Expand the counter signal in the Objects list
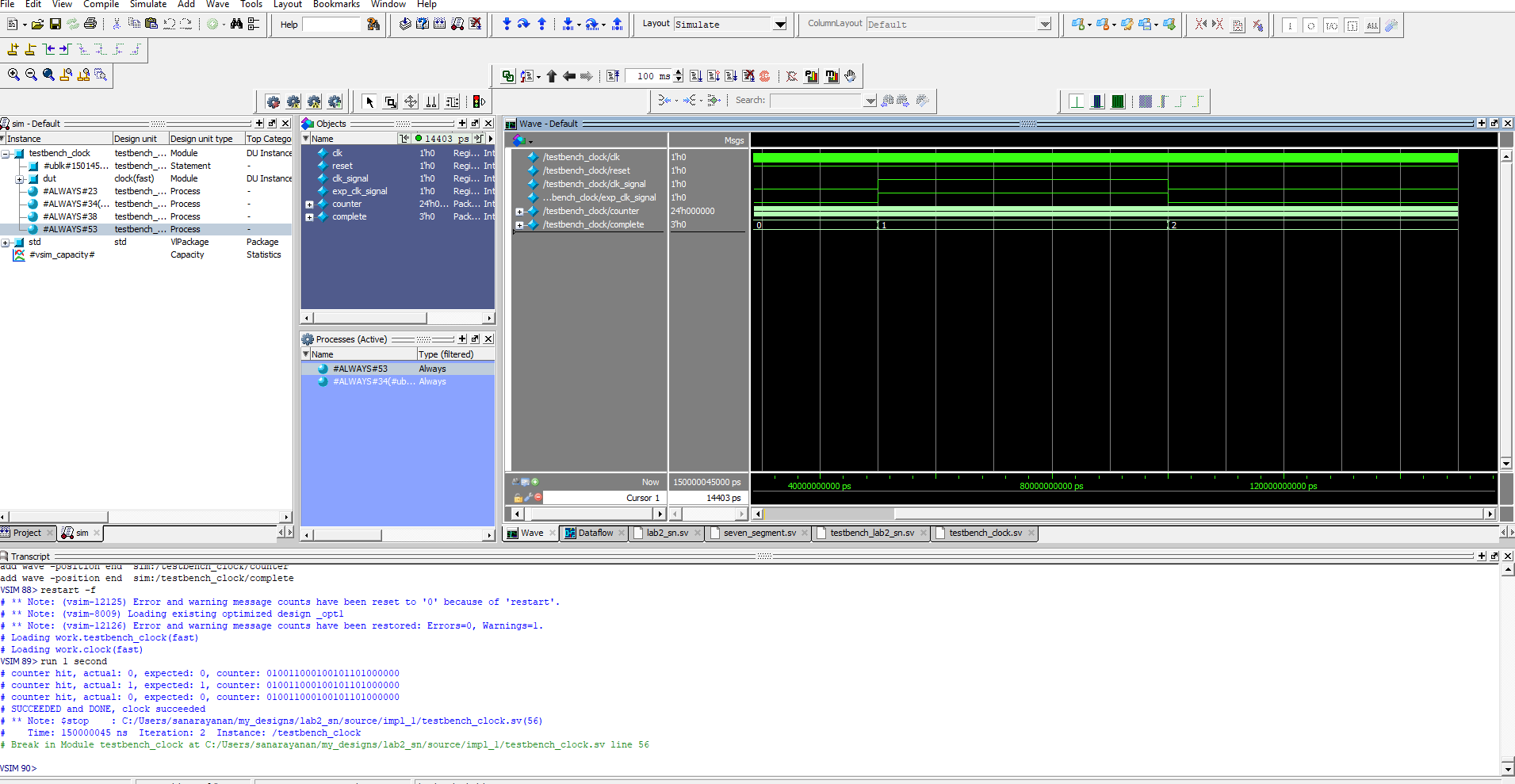 (309, 205)
